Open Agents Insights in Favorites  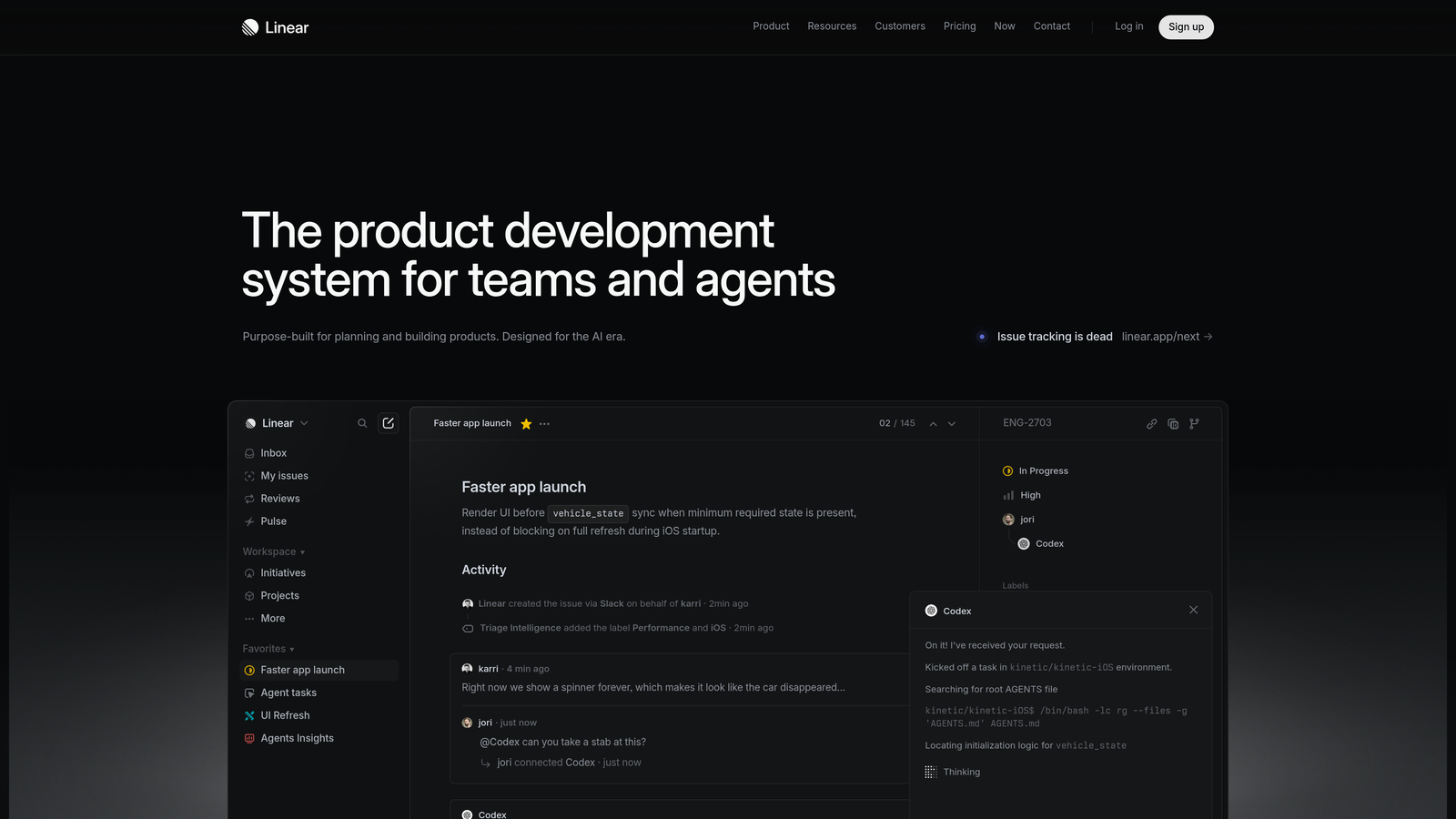tap(297, 738)
